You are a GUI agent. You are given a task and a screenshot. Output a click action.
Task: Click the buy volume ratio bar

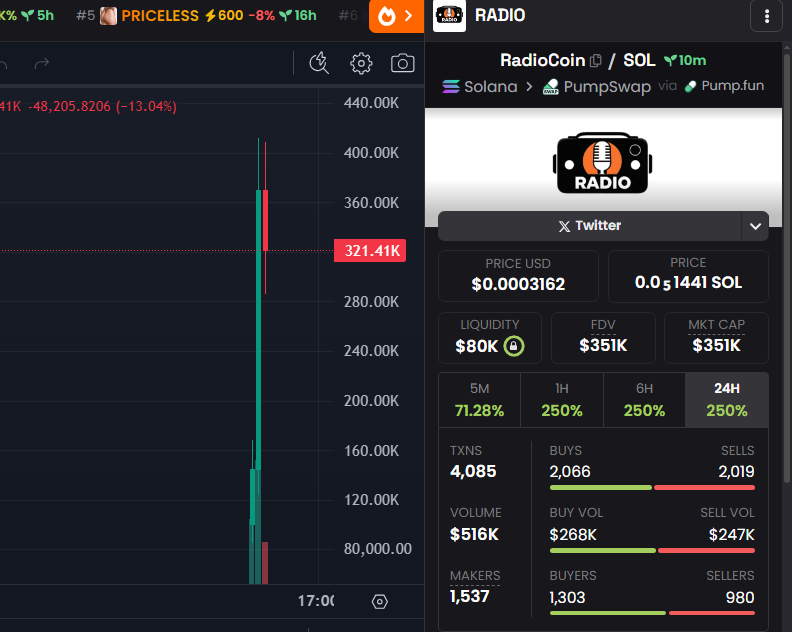(652, 551)
